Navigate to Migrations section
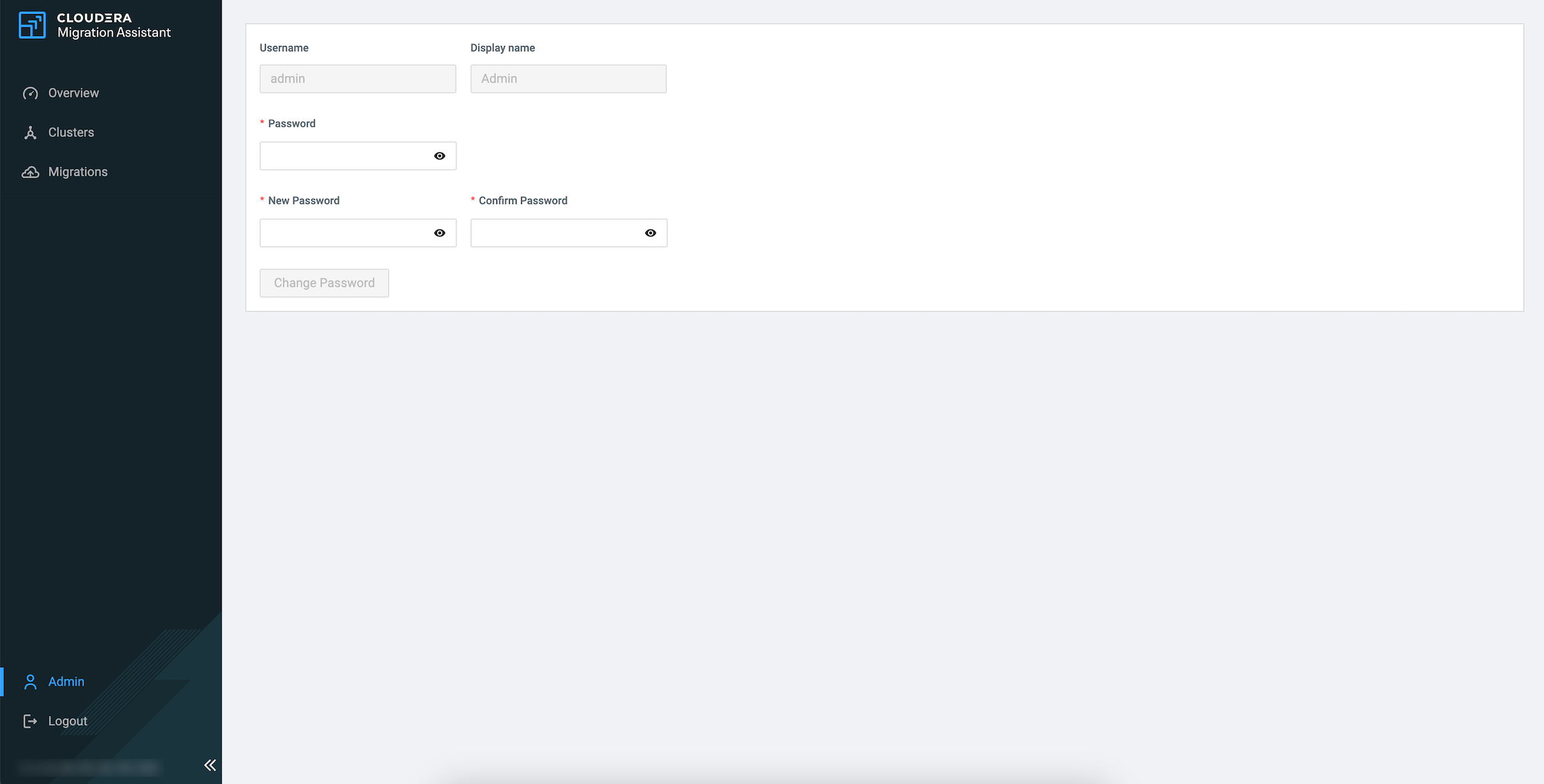 (x=78, y=172)
